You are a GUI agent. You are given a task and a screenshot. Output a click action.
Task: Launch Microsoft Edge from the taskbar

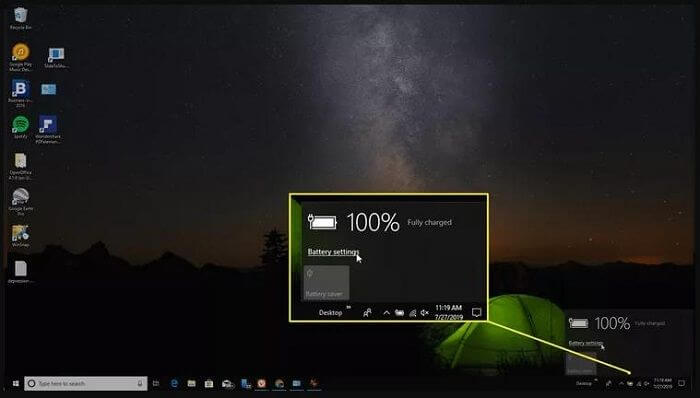pos(174,383)
